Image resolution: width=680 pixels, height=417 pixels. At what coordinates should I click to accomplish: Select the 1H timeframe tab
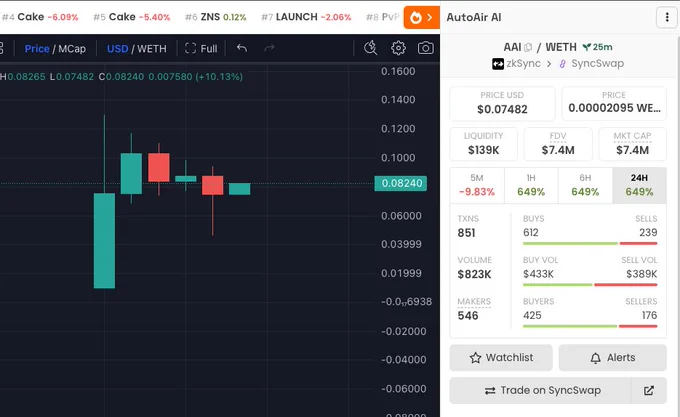pos(531,185)
